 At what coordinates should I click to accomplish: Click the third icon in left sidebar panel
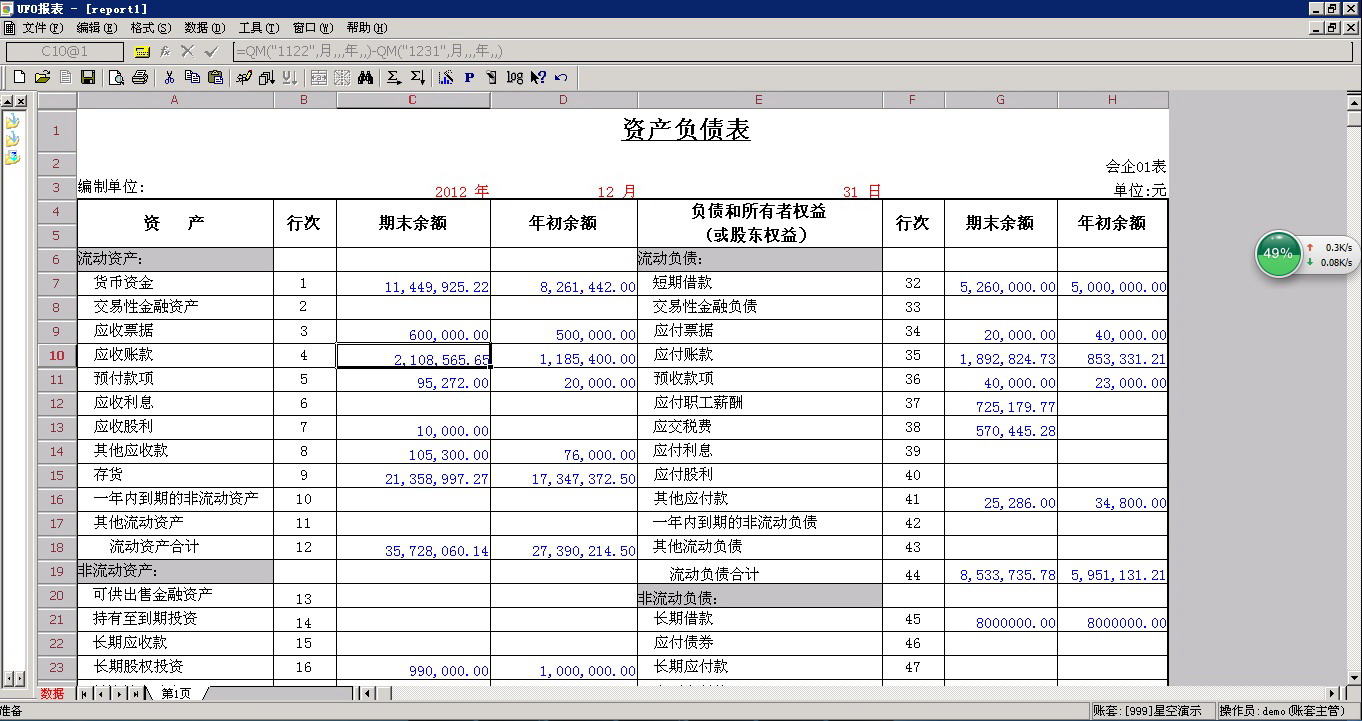(12, 158)
